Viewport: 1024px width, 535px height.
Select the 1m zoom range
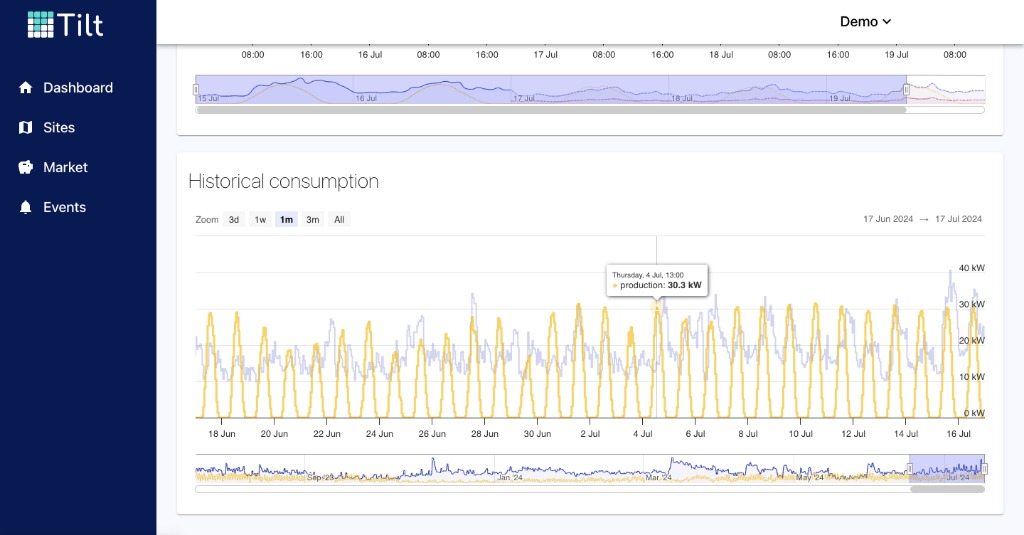(287, 220)
